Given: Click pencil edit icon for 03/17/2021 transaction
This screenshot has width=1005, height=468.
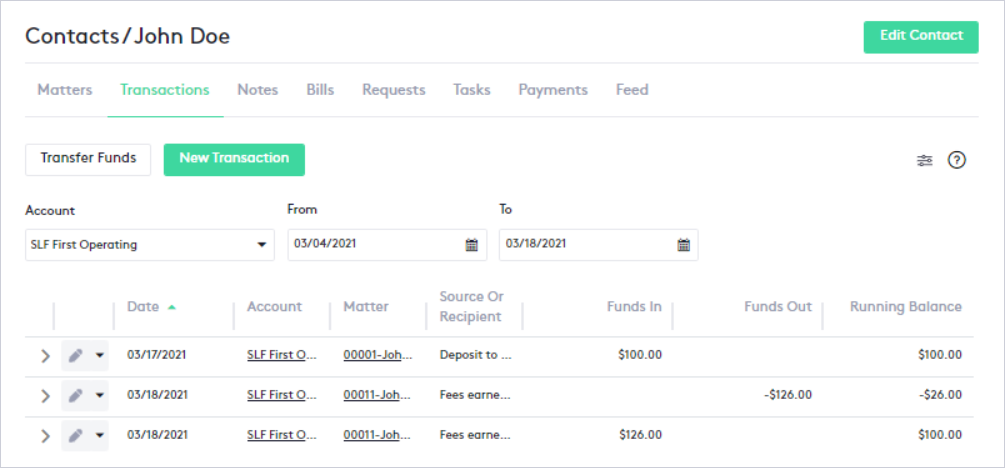Looking at the screenshot, I should pos(75,355).
